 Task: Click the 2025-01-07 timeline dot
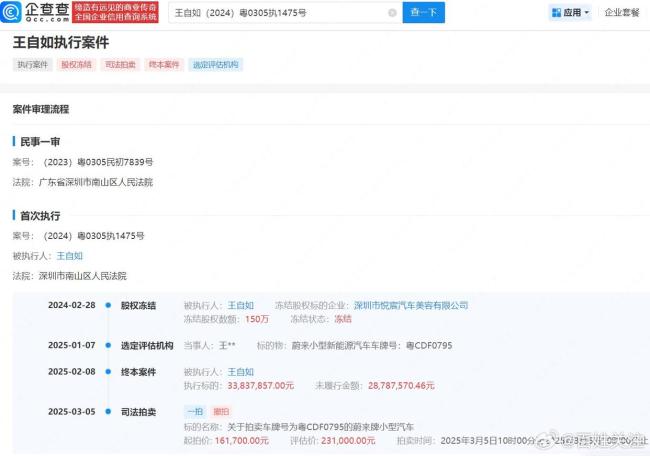(108, 345)
